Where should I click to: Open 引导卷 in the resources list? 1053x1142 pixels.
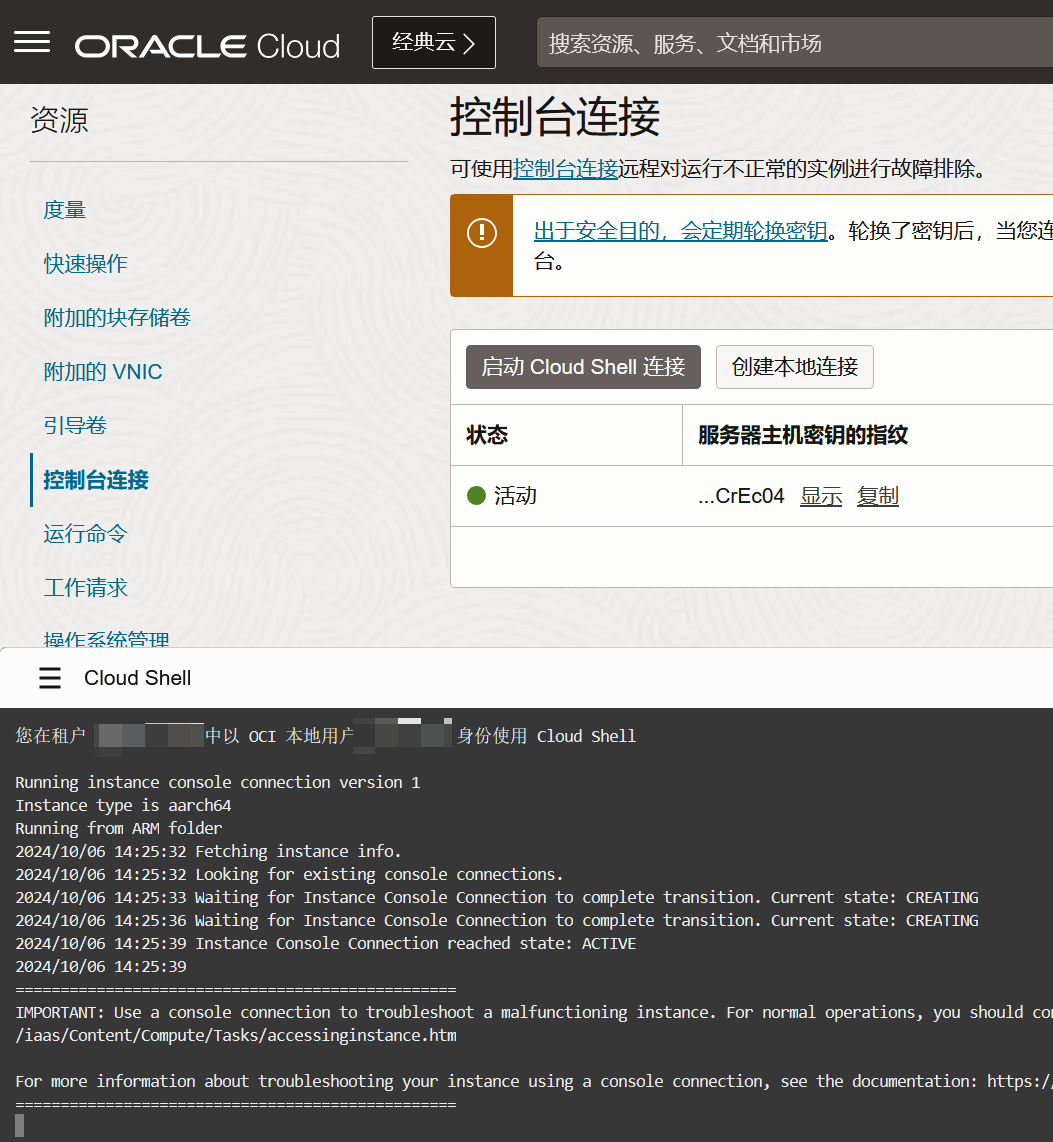pos(75,425)
